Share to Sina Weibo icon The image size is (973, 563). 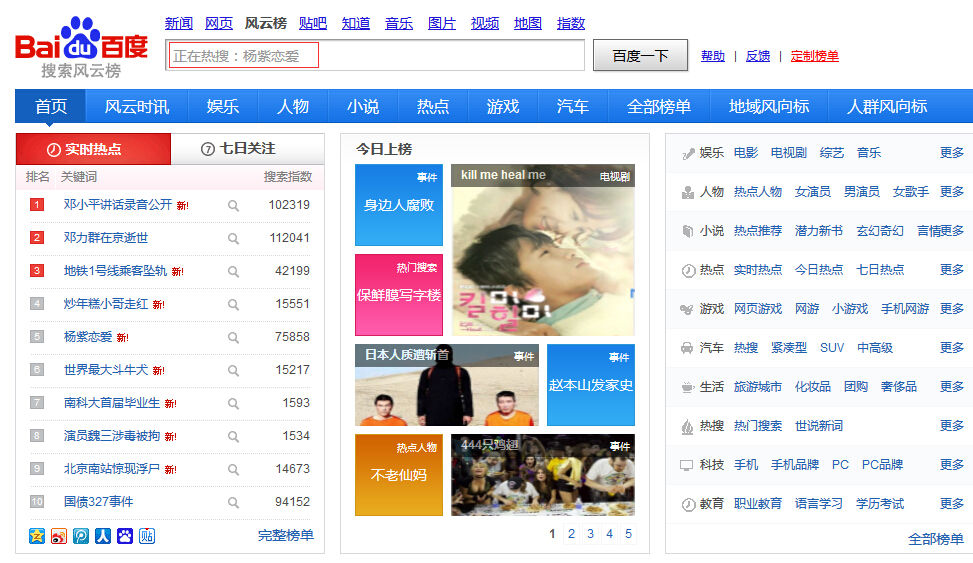(x=59, y=536)
